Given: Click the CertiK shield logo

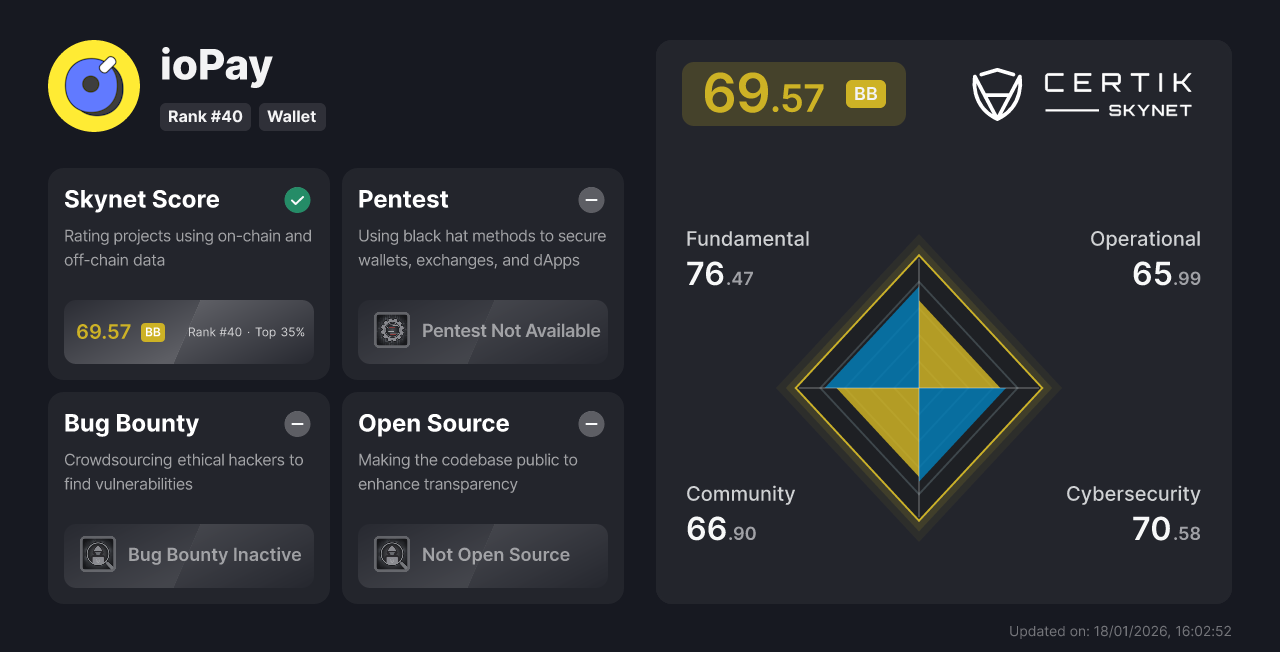Looking at the screenshot, I should click(996, 94).
